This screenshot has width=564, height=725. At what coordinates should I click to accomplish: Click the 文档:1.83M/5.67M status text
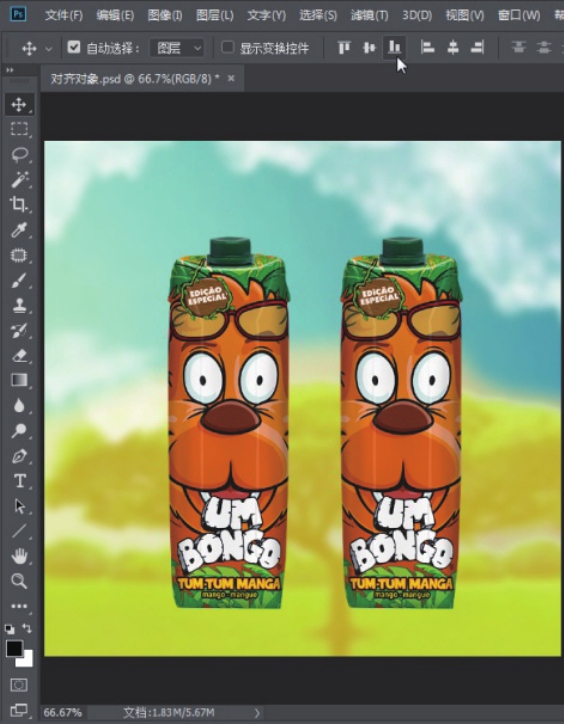click(x=169, y=712)
